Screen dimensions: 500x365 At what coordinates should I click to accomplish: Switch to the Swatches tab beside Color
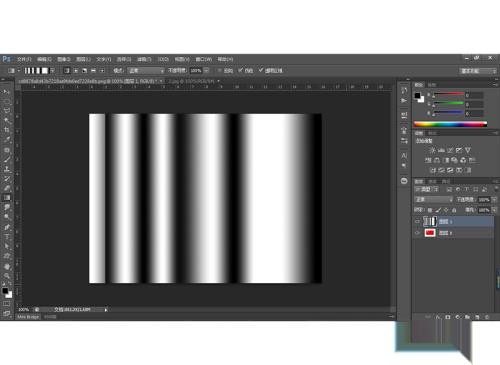[432, 85]
